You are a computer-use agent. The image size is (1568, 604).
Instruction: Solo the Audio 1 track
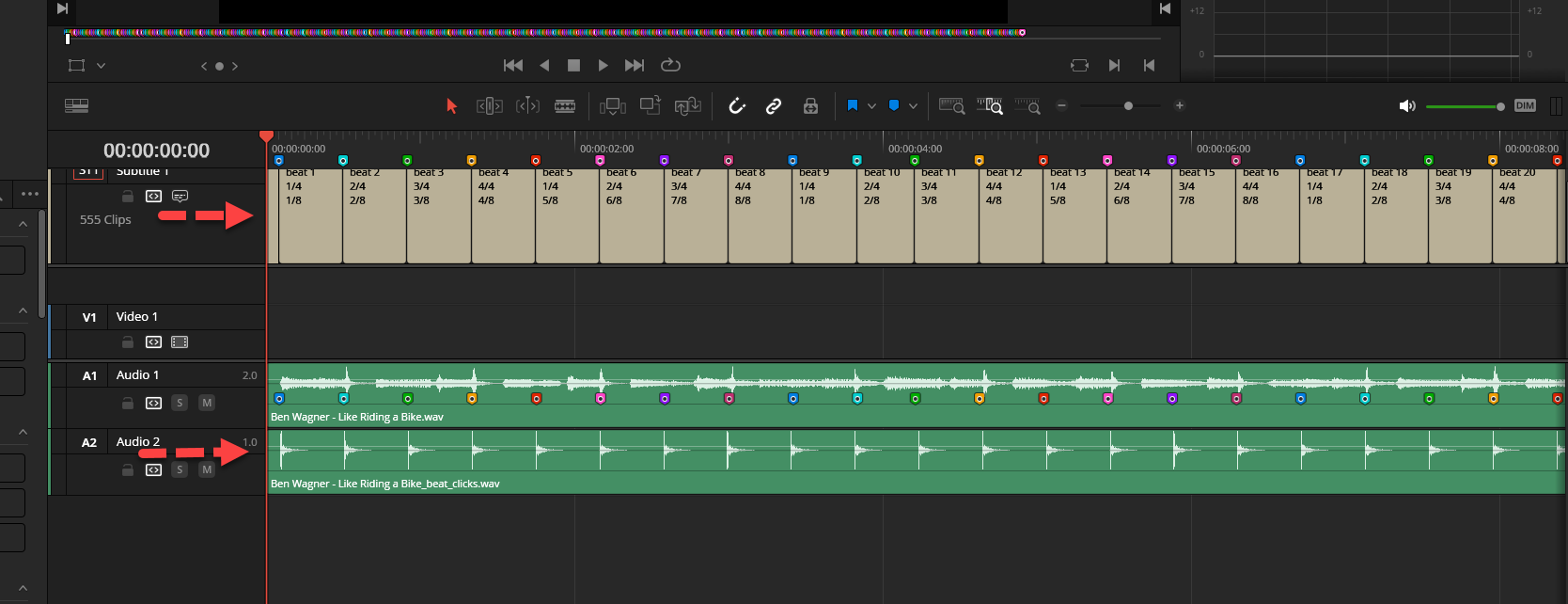(x=180, y=403)
